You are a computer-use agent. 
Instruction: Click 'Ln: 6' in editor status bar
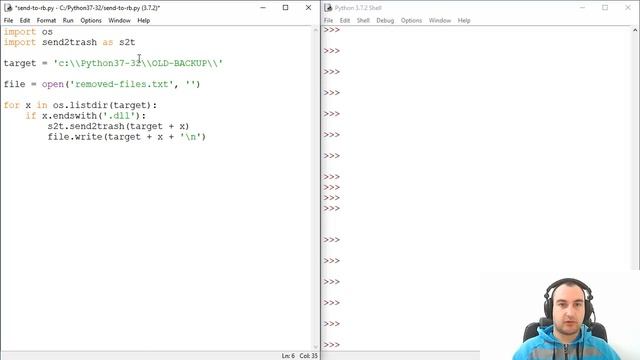(288, 356)
